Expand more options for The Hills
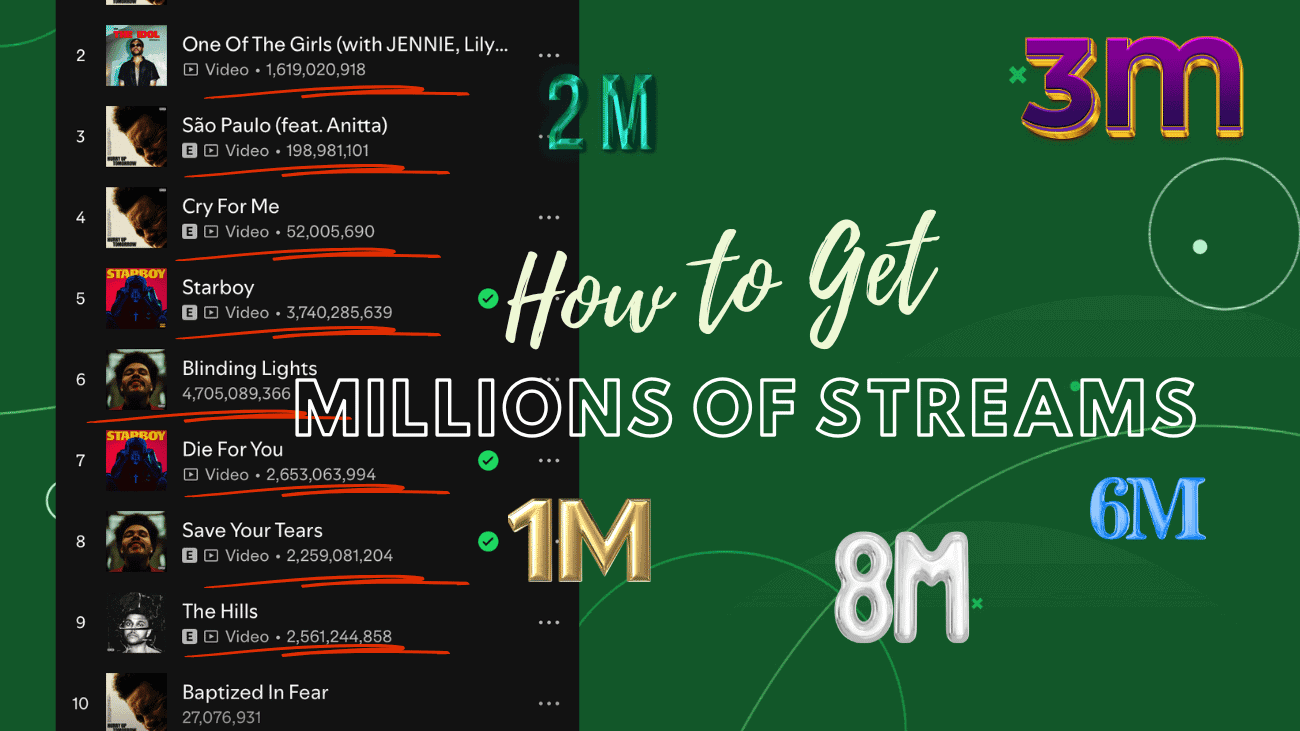Image resolution: width=1300 pixels, height=731 pixels. point(549,623)
